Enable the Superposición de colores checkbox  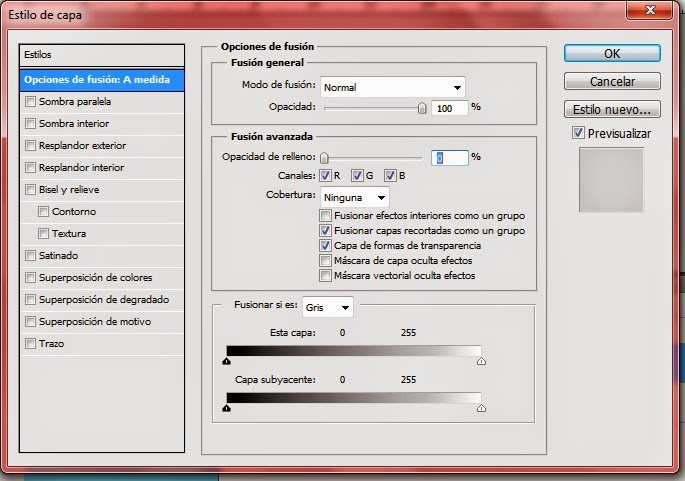coord(30,277)
